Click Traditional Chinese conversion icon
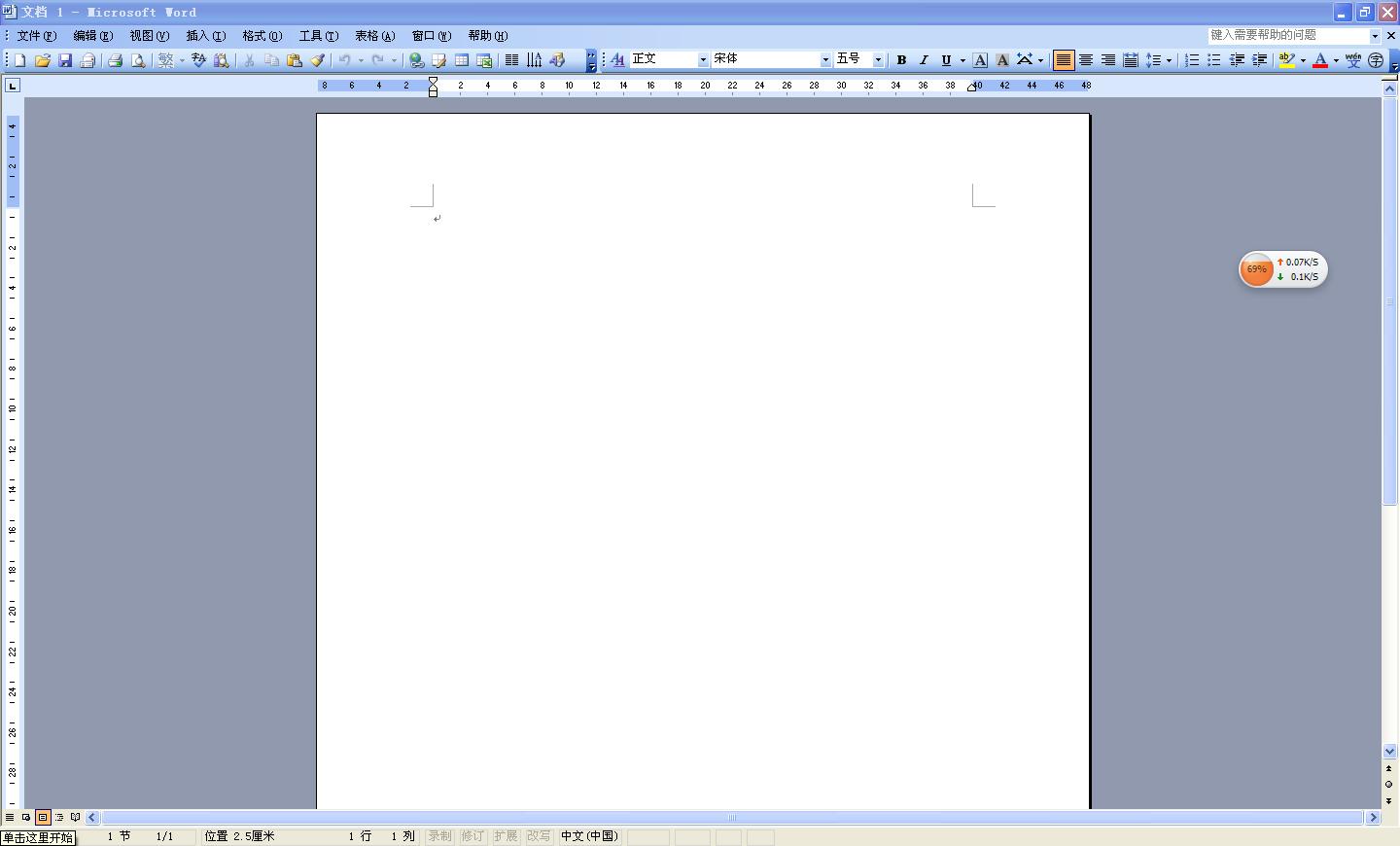The image size is (1400, 846). point(166,60)
